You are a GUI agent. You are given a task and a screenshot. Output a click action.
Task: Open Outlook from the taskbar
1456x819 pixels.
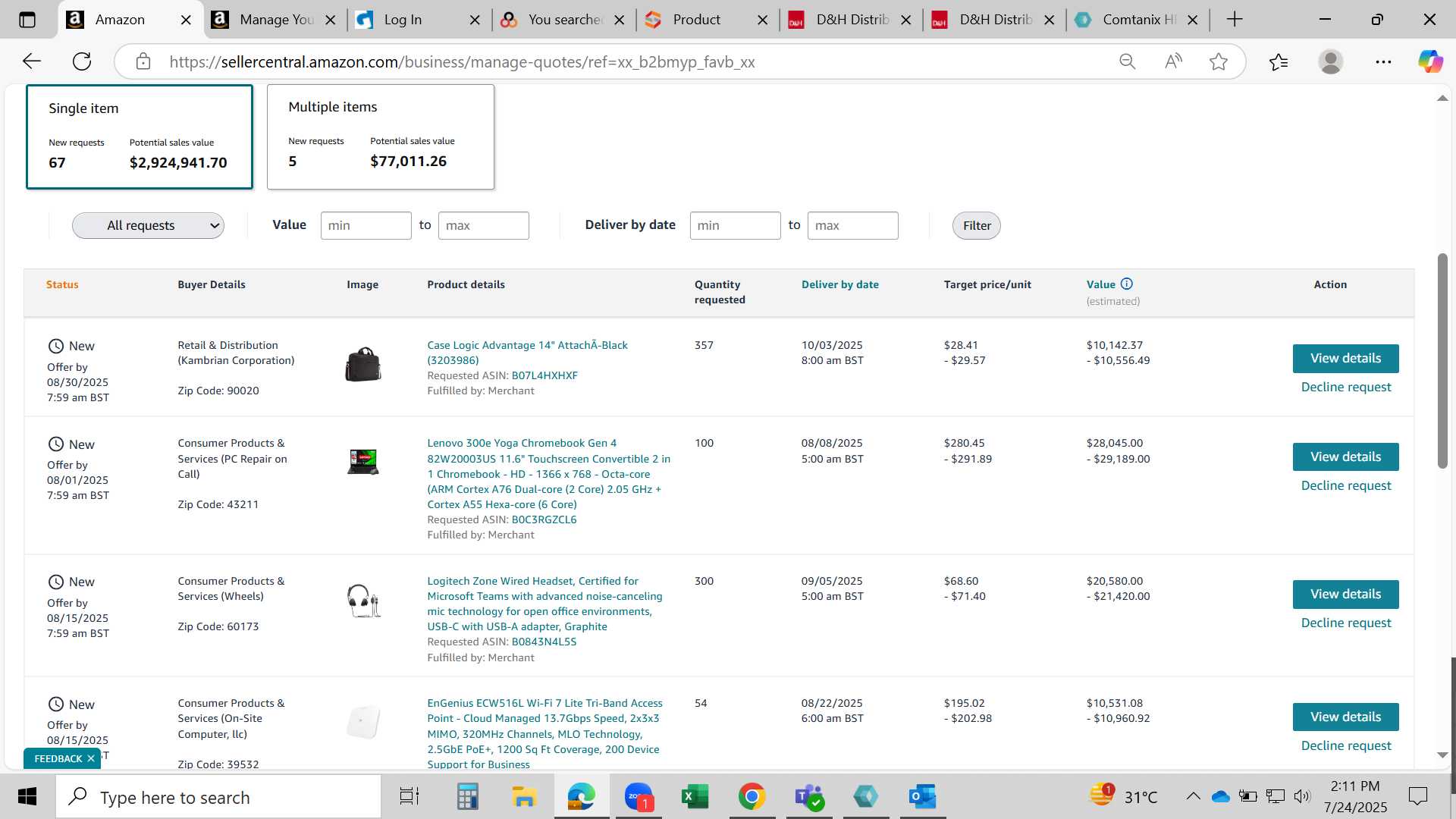point(922,796)
